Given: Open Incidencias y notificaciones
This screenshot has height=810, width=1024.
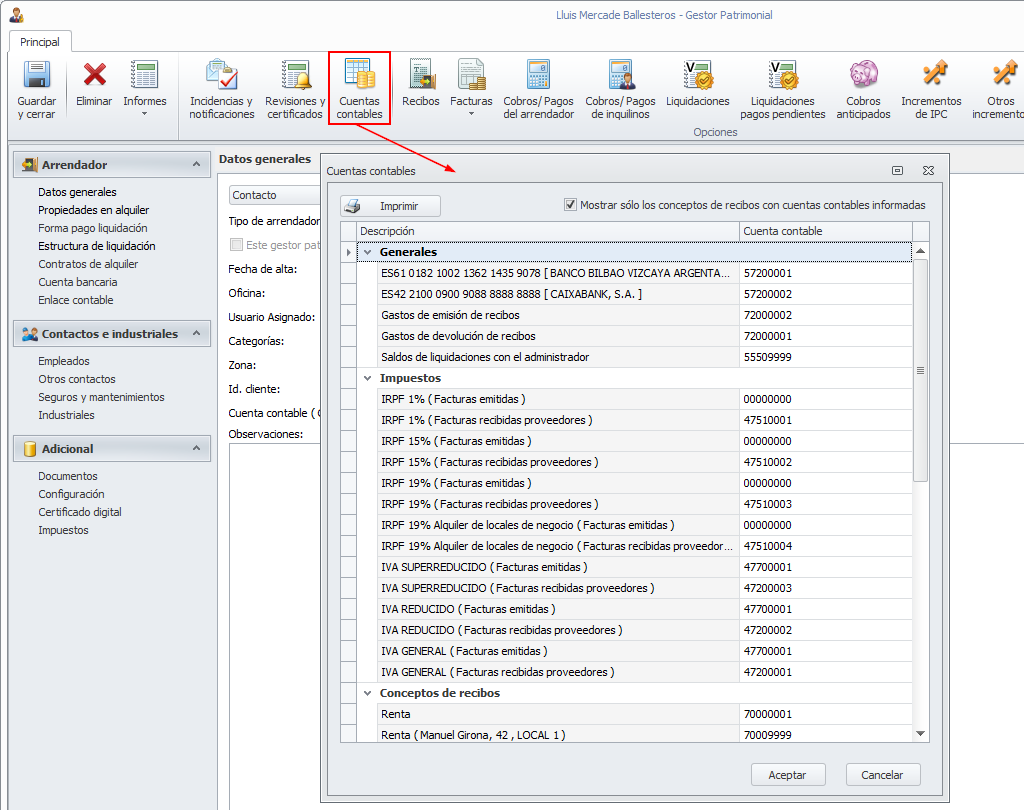Looking at the screenshot, I should [221, 76].
